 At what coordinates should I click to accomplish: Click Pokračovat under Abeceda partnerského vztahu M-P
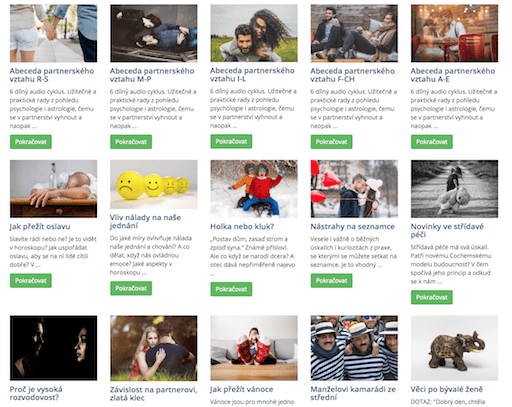[x=131, y=142]
